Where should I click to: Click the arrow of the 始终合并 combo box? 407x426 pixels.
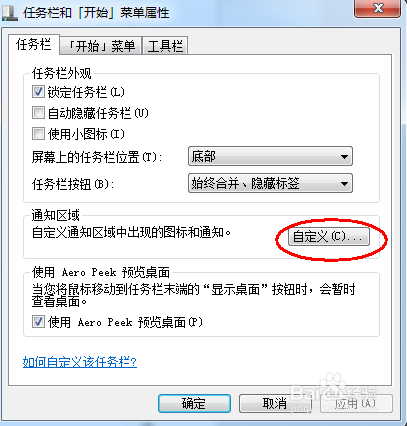tap(344, 183)
